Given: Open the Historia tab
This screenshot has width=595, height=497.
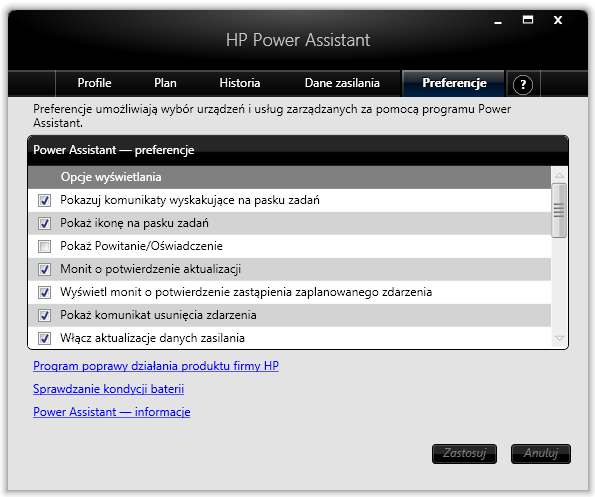Looking at the screenshot, I should (239, 83).
